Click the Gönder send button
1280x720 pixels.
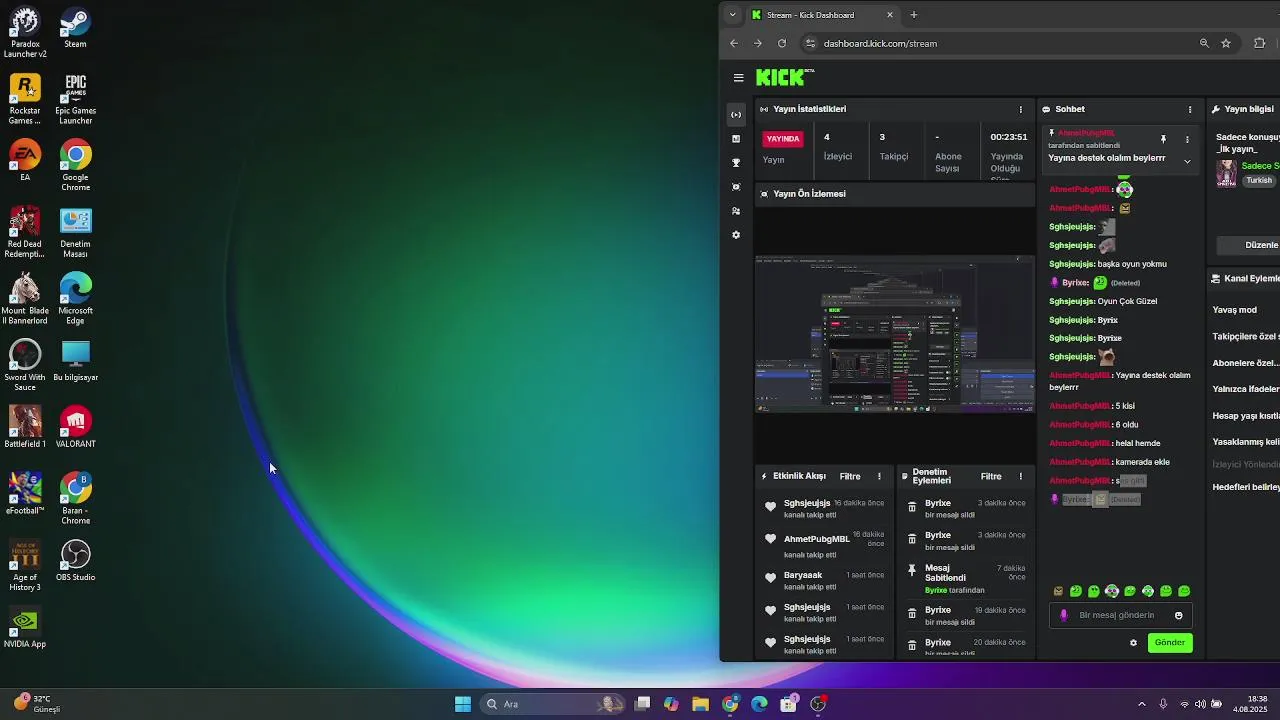click(x=1170, y=643)
